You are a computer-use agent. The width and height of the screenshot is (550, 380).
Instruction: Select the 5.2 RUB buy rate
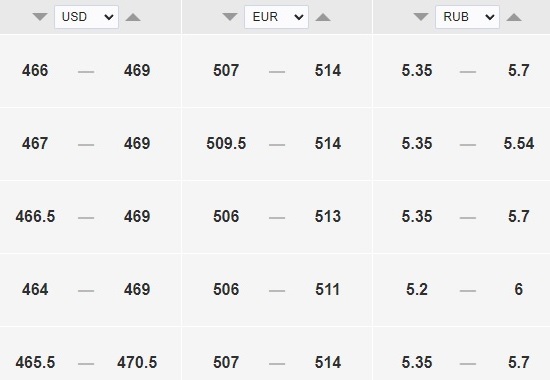pyautogui.click(x=417, y=289)
